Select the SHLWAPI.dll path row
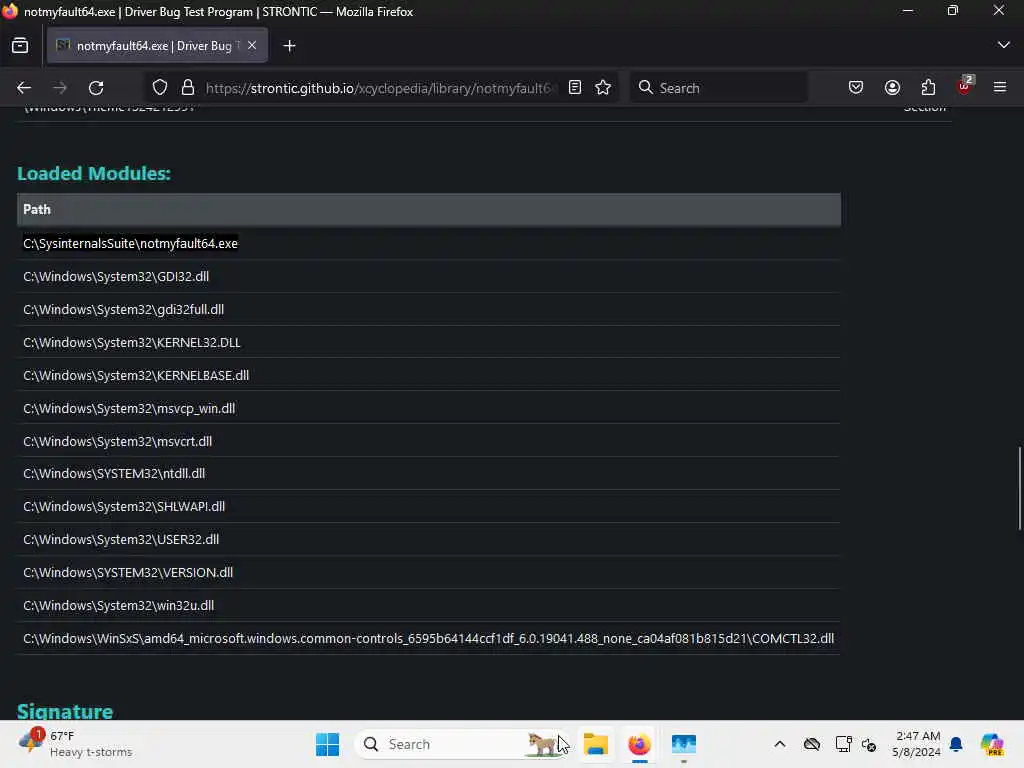1024x768 pixels. pos(429,507)
